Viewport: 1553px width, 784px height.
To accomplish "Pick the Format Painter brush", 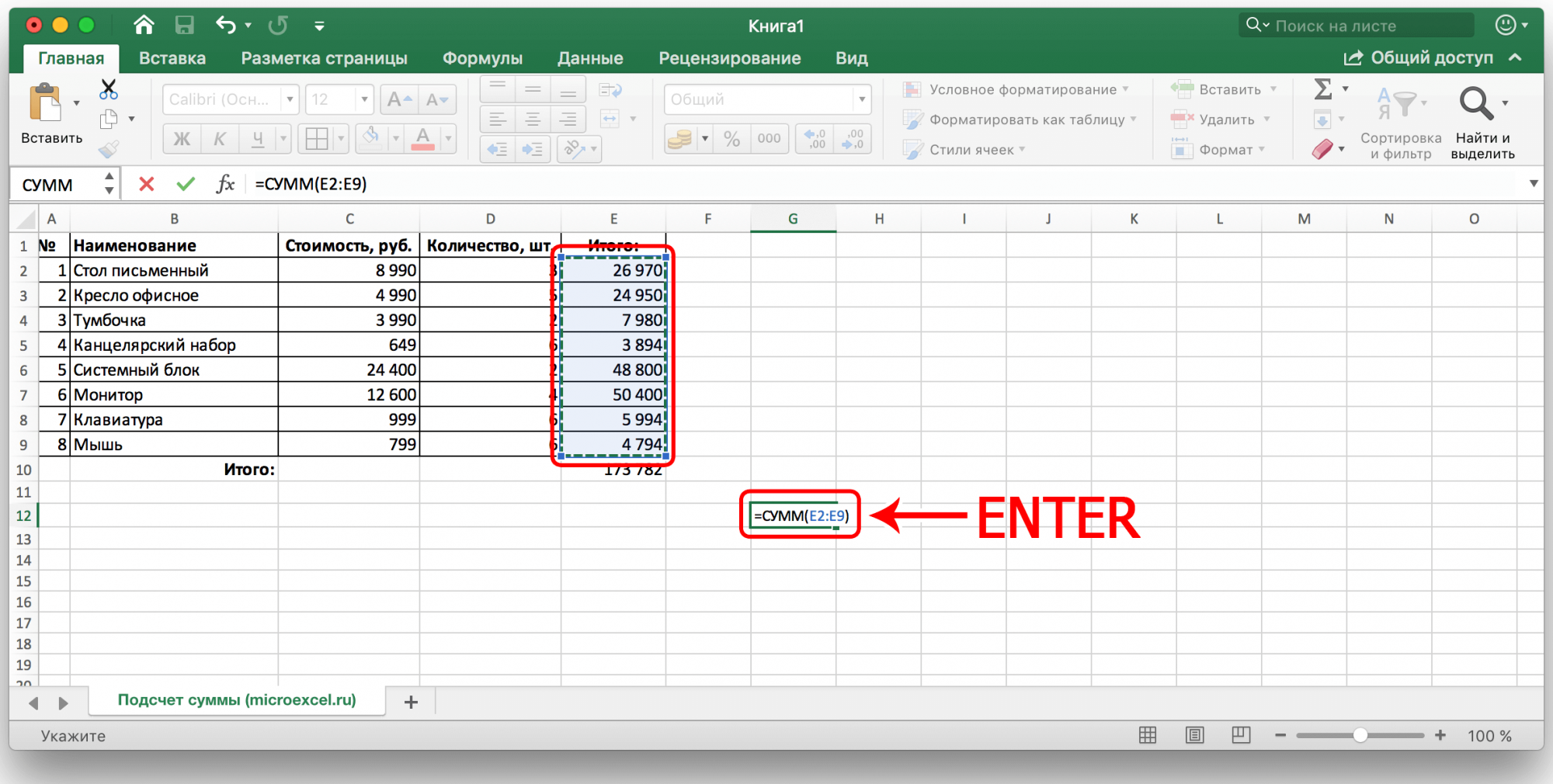I will (109, 148).
